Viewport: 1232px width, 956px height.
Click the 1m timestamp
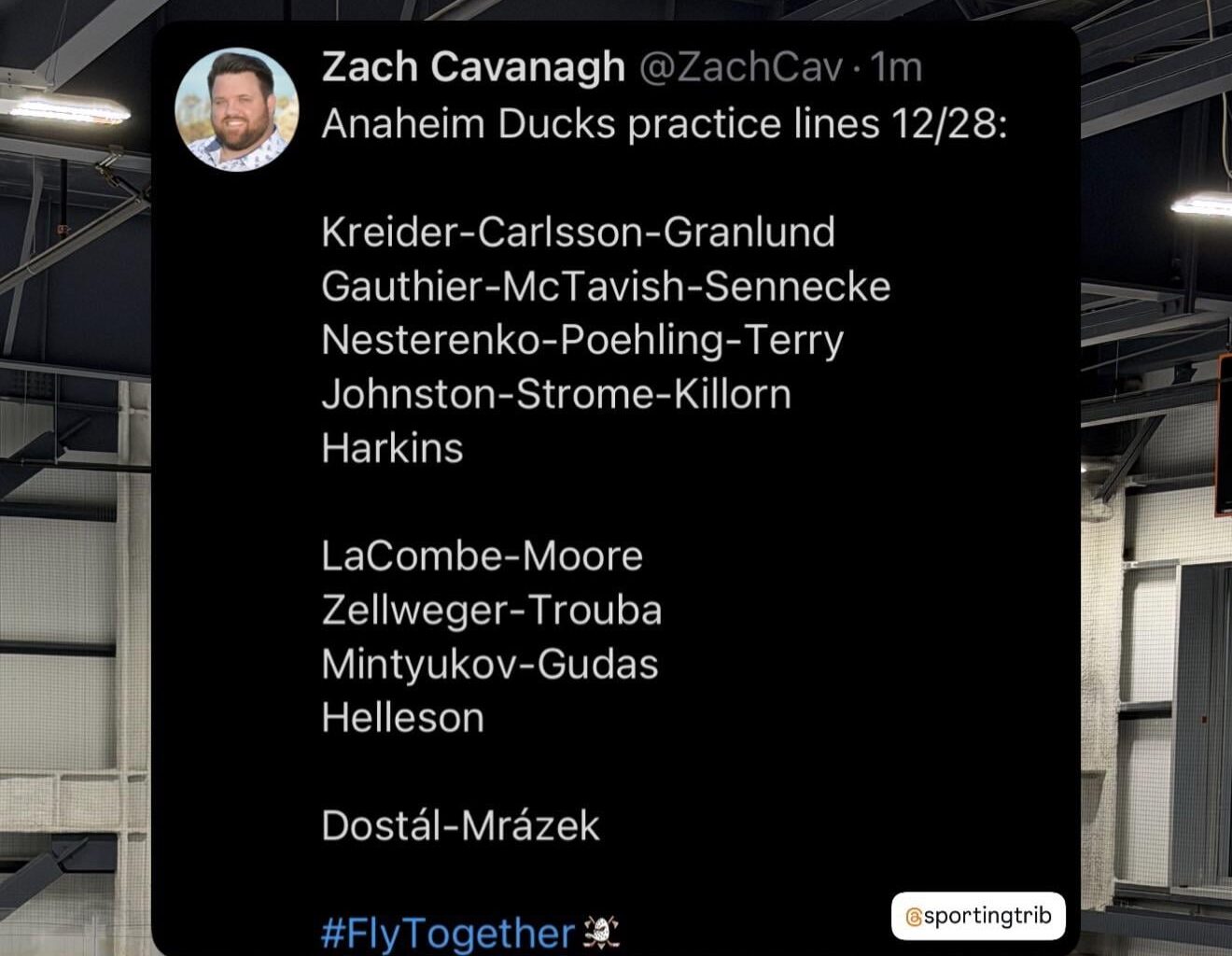coord(892,67)
